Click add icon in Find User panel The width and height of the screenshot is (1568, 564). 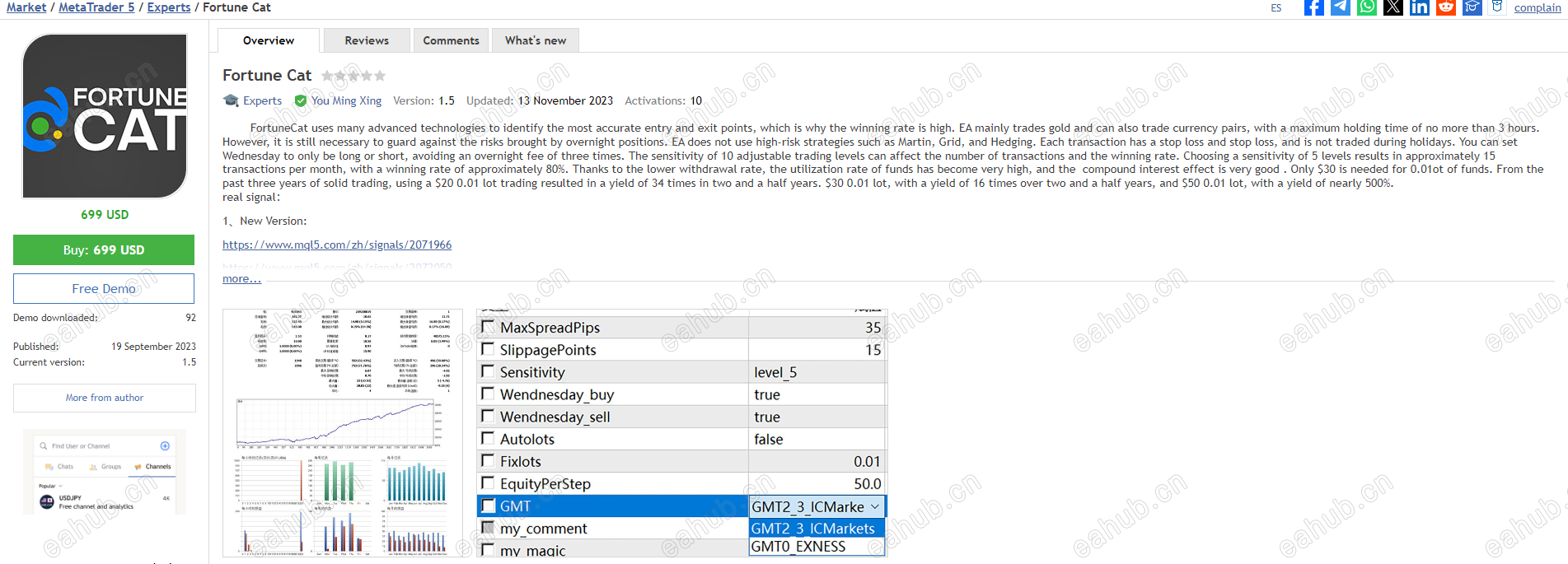pos(165,445)
